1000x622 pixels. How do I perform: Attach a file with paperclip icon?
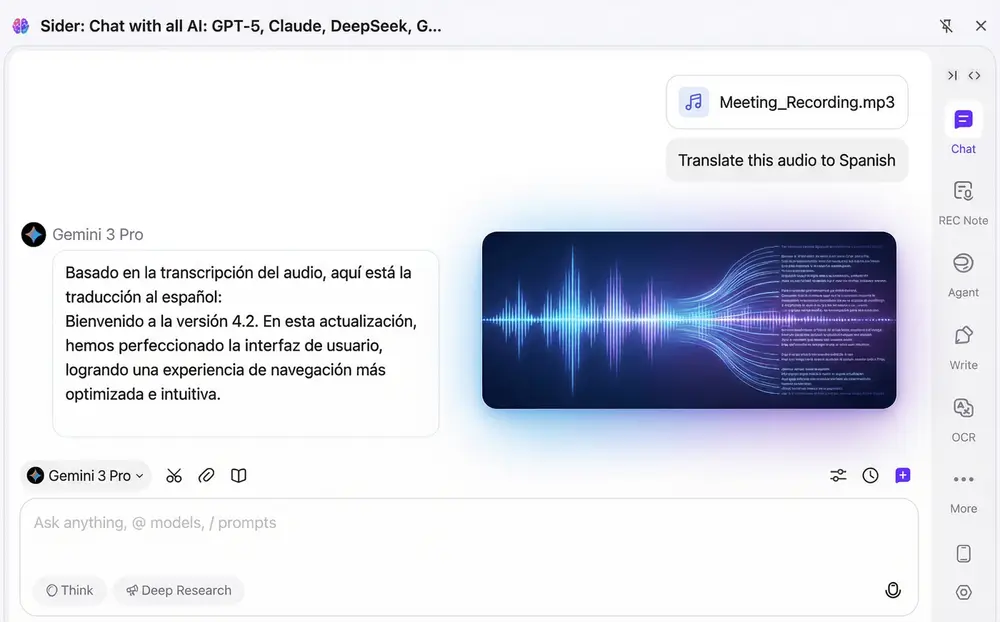click(206, 475)
